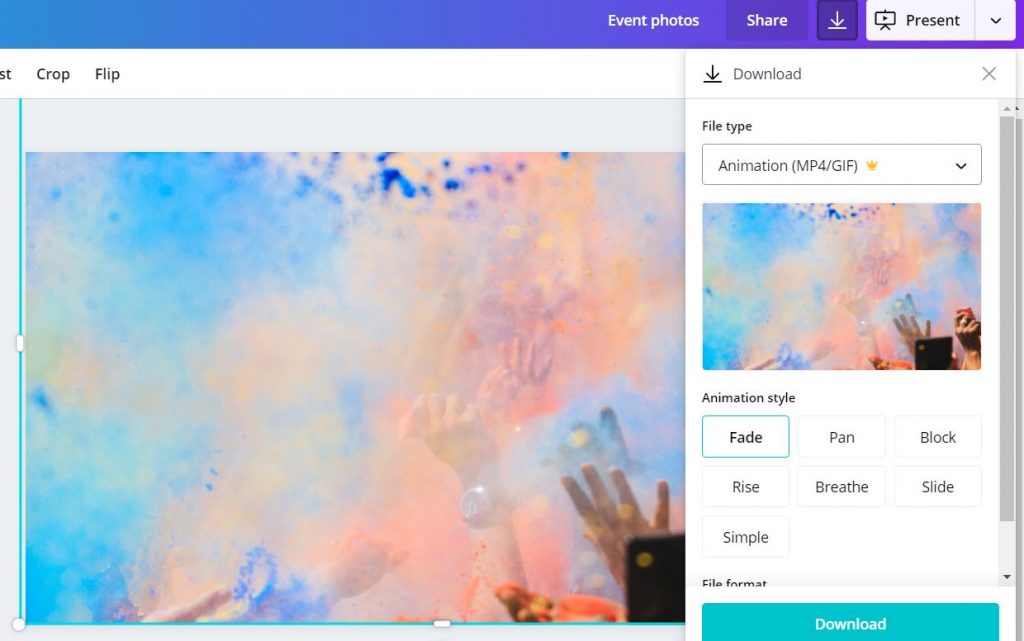The width and height of the screenshot is (1024, 641).
Task: Click the Animation style label
Action: click(748, 398)
